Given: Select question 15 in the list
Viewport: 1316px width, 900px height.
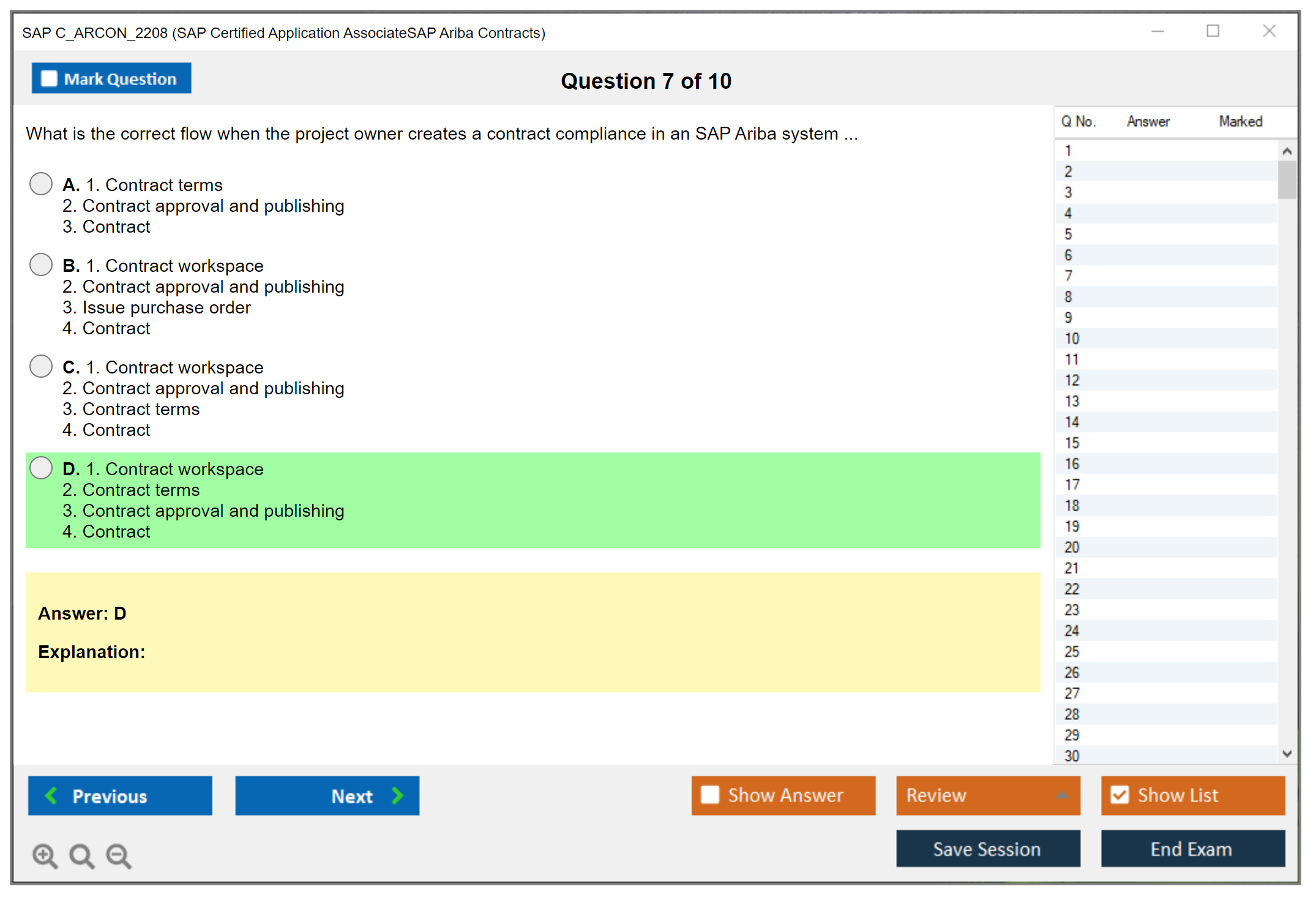Looking at the screenshot, I should tap(1072, 443).
